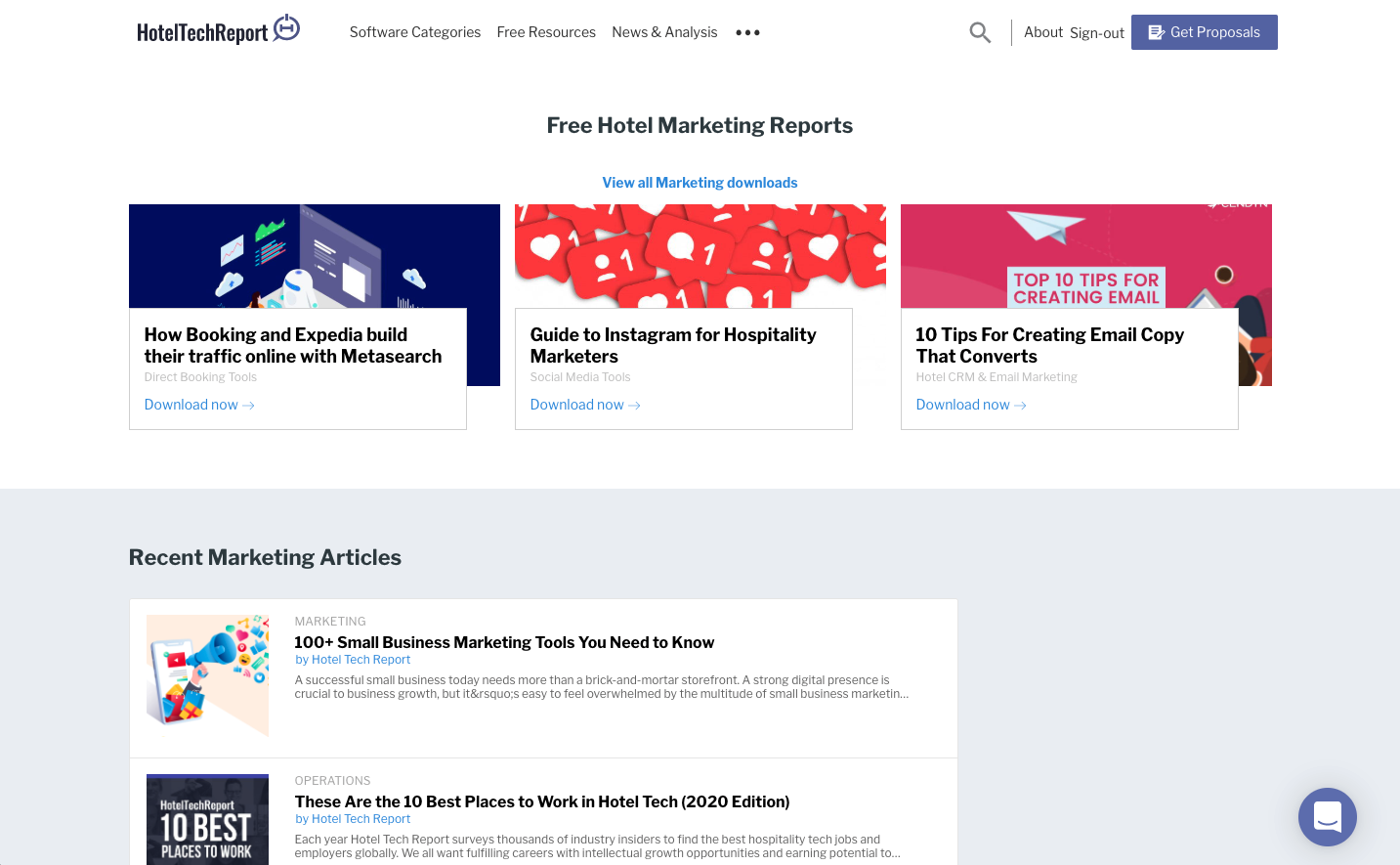Click the 'Free Hotel Marketing Reports' heading
The image size is (1400, 865).
pos(700,125)
